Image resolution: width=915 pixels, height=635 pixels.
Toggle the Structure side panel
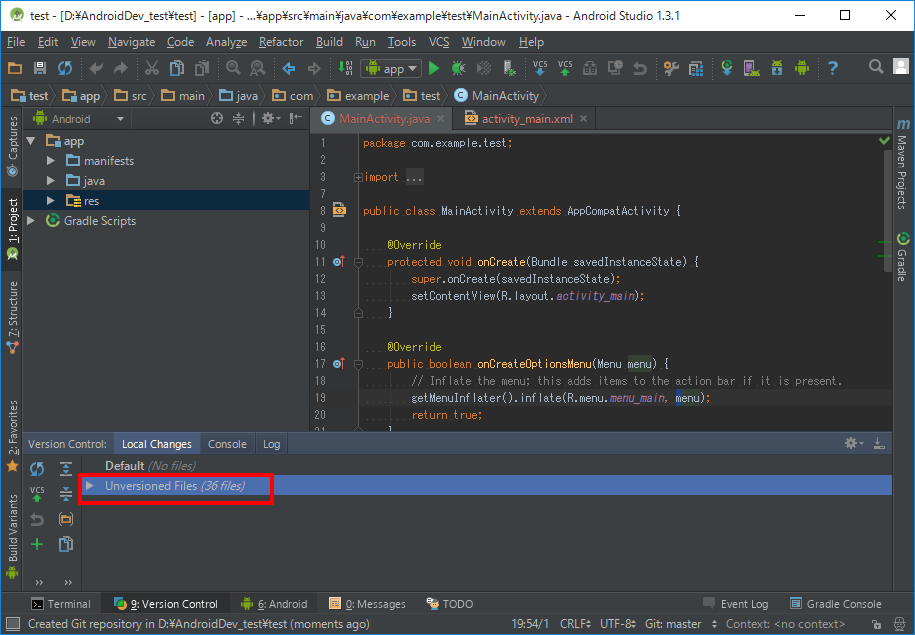tap(12, 318)
